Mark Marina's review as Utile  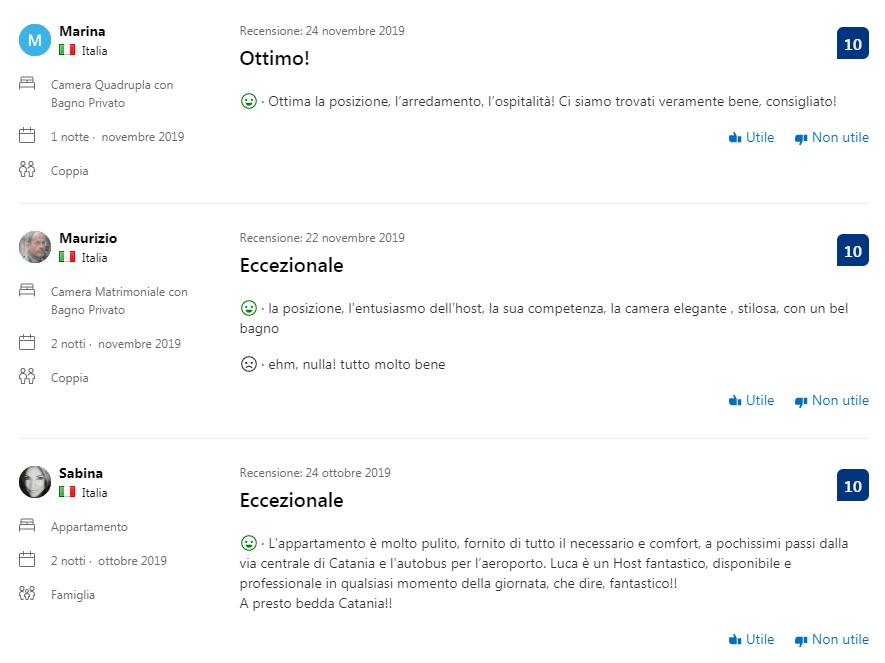click(752, 138)
